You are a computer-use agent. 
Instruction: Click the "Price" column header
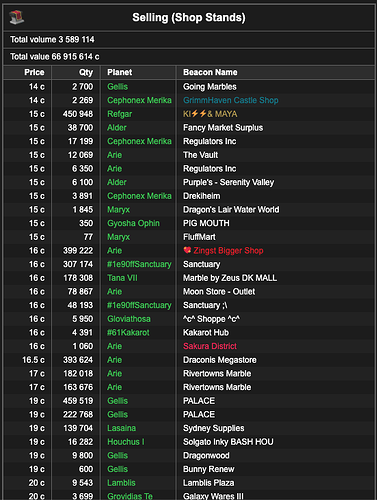click(34, 72)
